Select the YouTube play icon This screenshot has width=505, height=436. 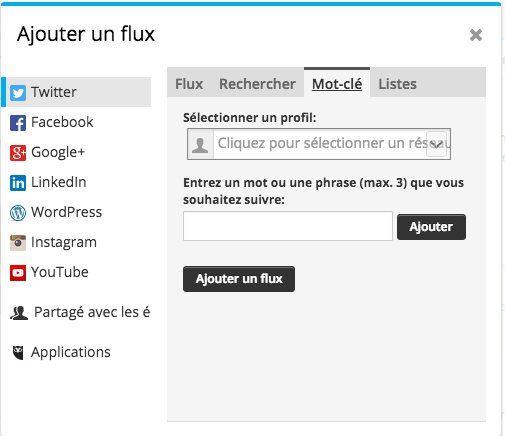18,273
